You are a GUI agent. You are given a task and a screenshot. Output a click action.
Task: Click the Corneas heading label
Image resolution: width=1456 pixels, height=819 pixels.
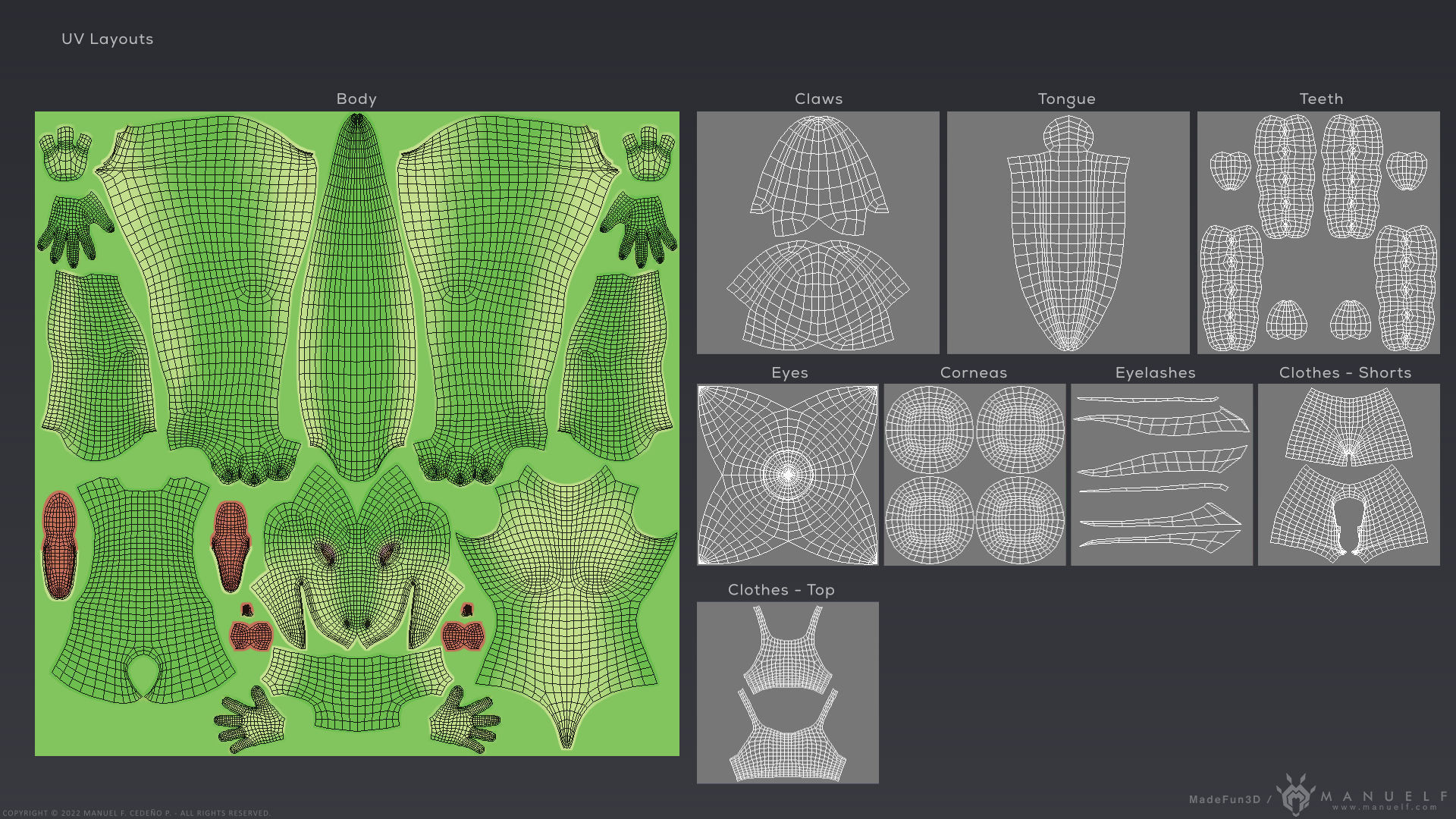click(x=974, y=372)
